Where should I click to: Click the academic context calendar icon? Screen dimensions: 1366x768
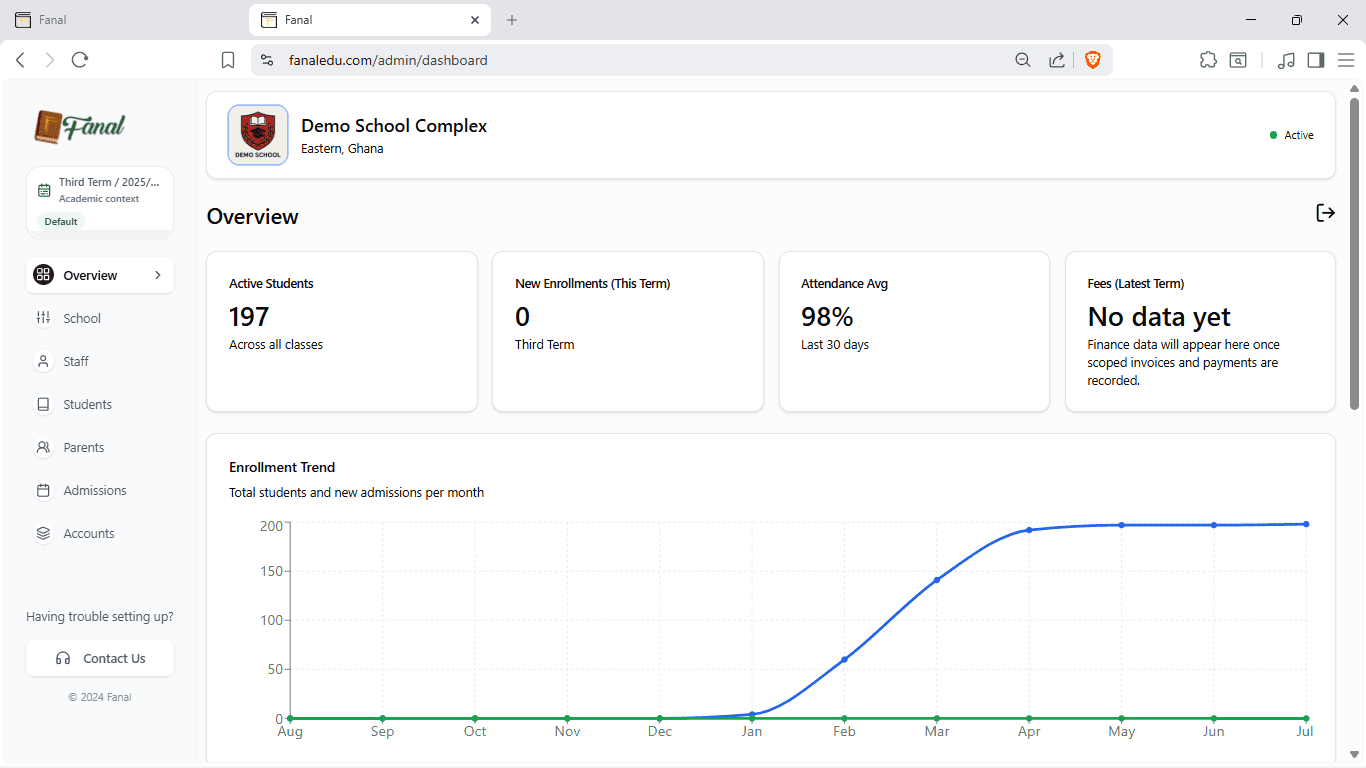(x=44, y=190)
